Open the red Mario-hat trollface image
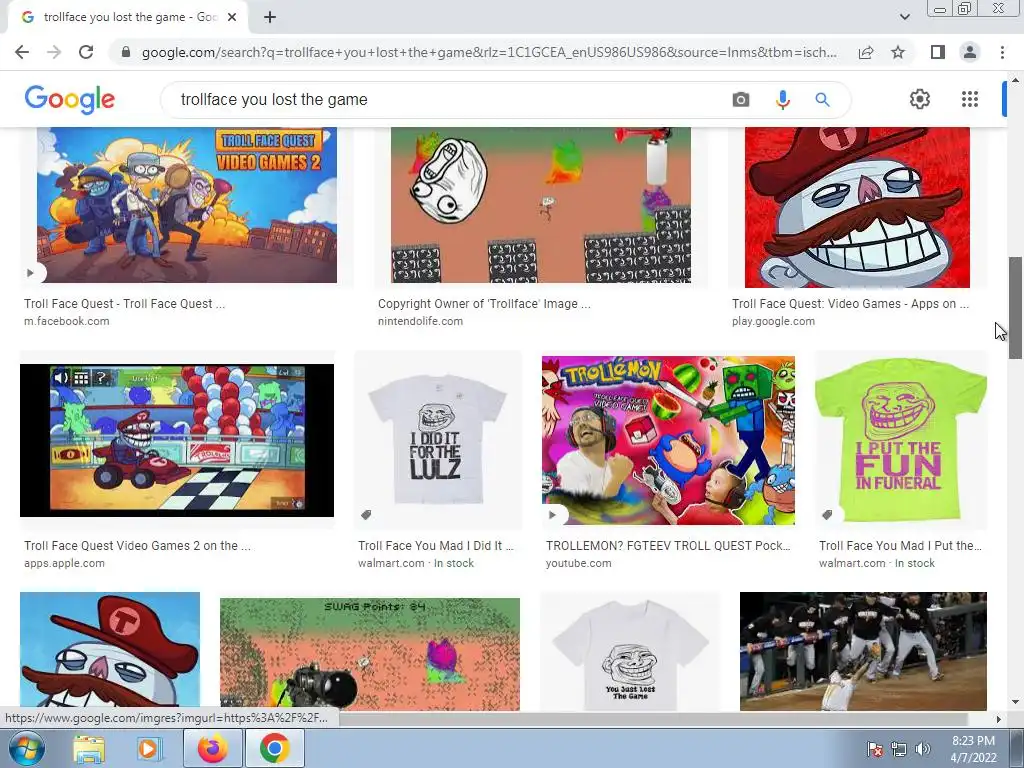The image size is (1024, 768). click(x=857, y=207)
